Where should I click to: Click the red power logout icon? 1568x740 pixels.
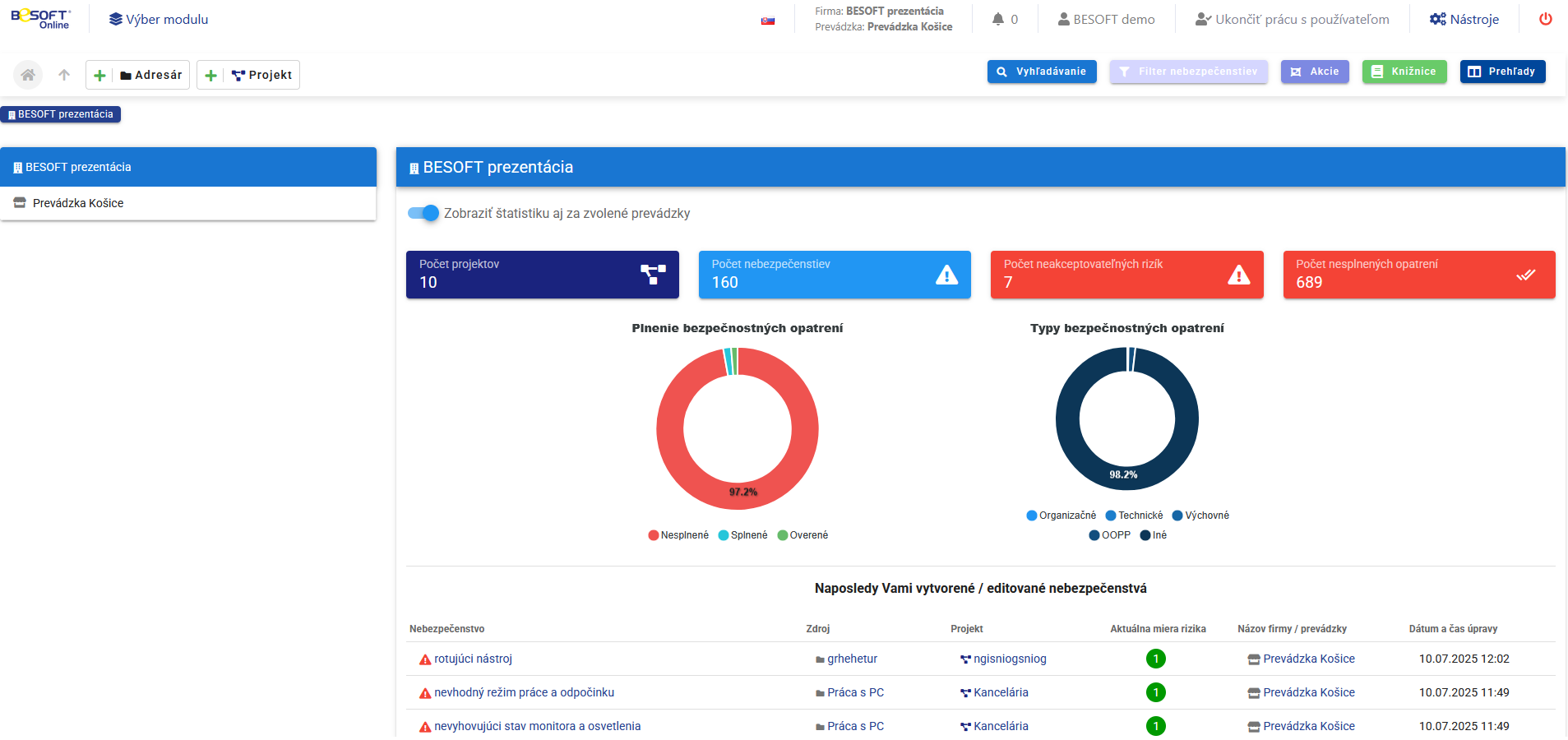click(1546, 19)
